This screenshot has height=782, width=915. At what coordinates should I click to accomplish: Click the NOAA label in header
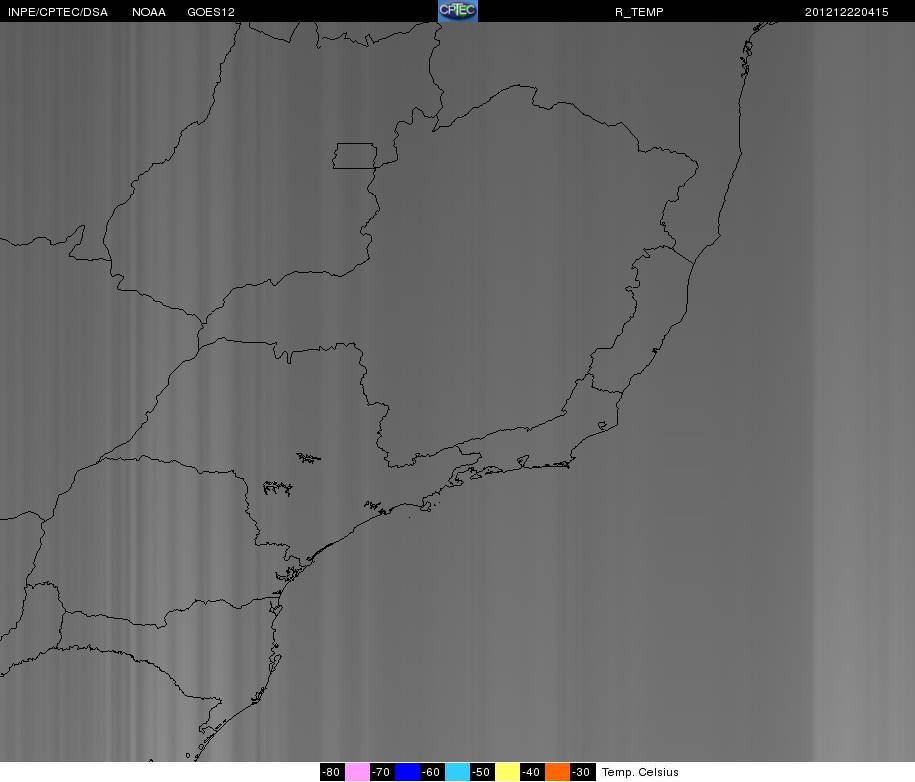[x=149, y=12]
